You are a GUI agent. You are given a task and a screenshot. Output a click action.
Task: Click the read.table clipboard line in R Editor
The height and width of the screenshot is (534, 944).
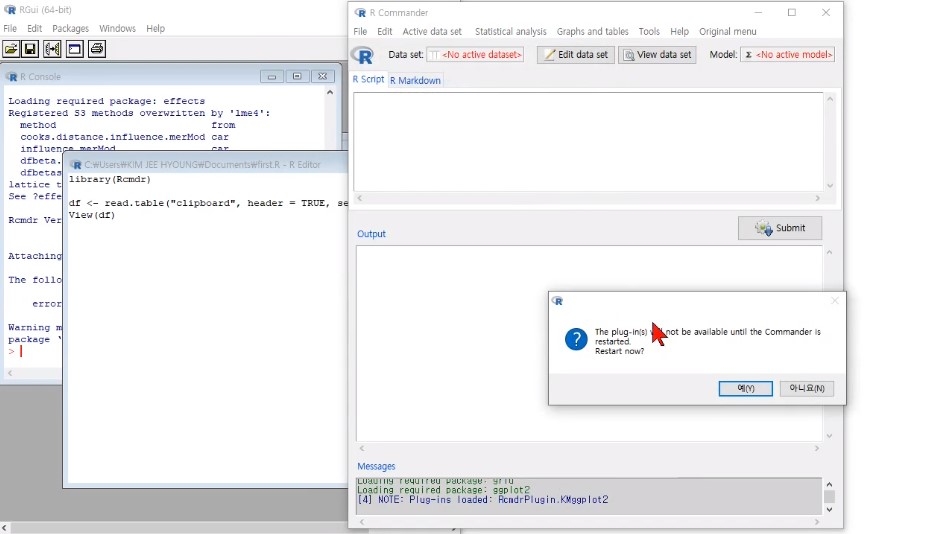coord(208,203)
